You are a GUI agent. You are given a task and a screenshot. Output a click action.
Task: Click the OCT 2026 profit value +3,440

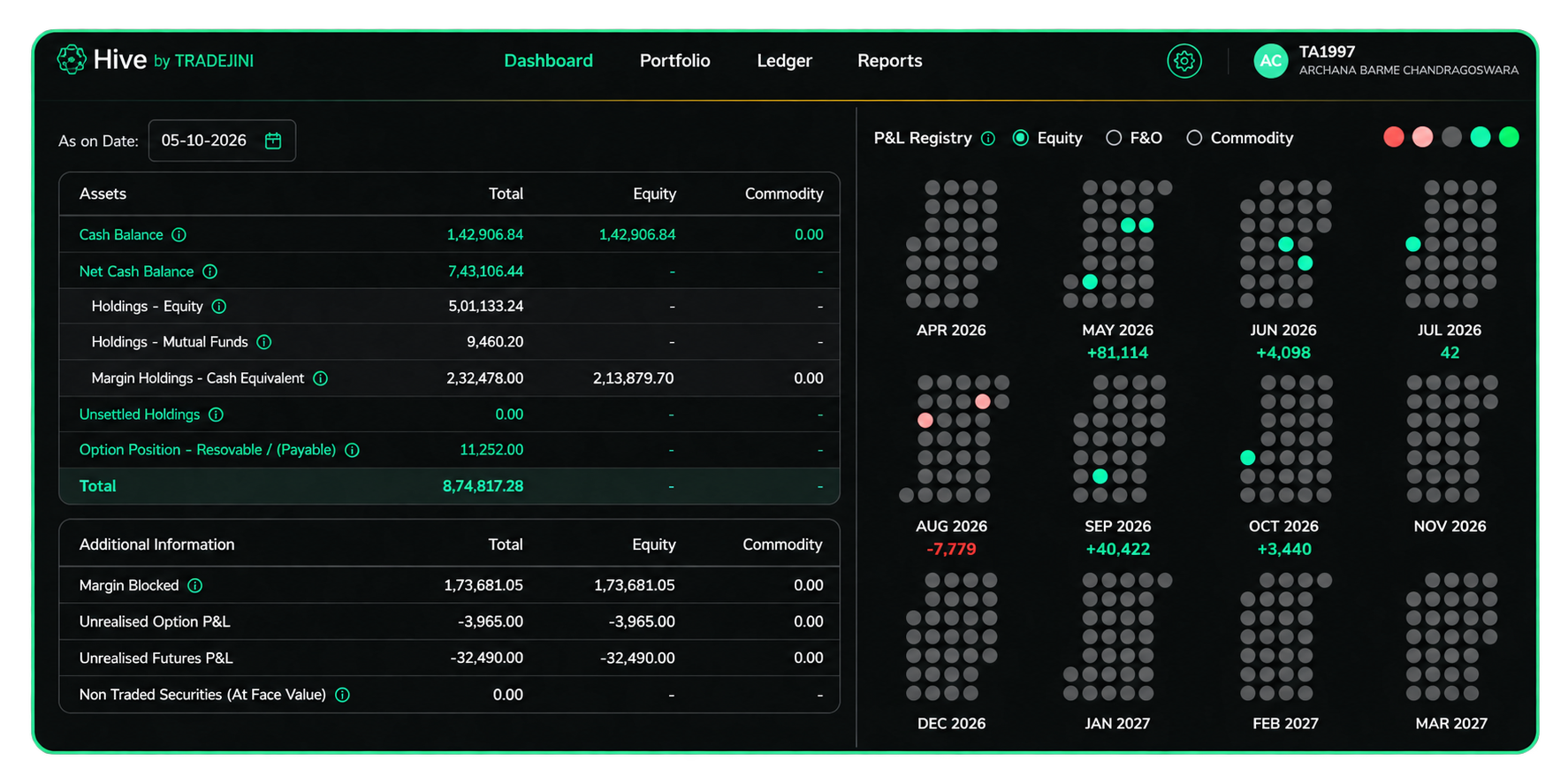point(1283,550)
